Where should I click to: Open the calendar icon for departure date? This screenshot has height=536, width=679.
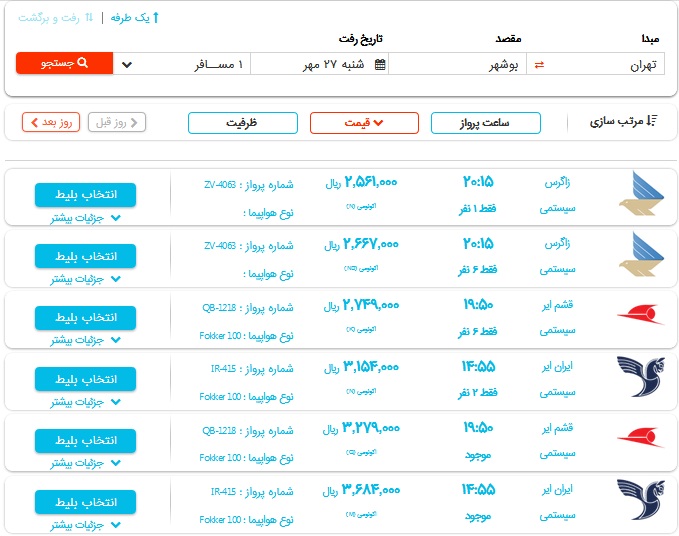(x=380, y=65)
